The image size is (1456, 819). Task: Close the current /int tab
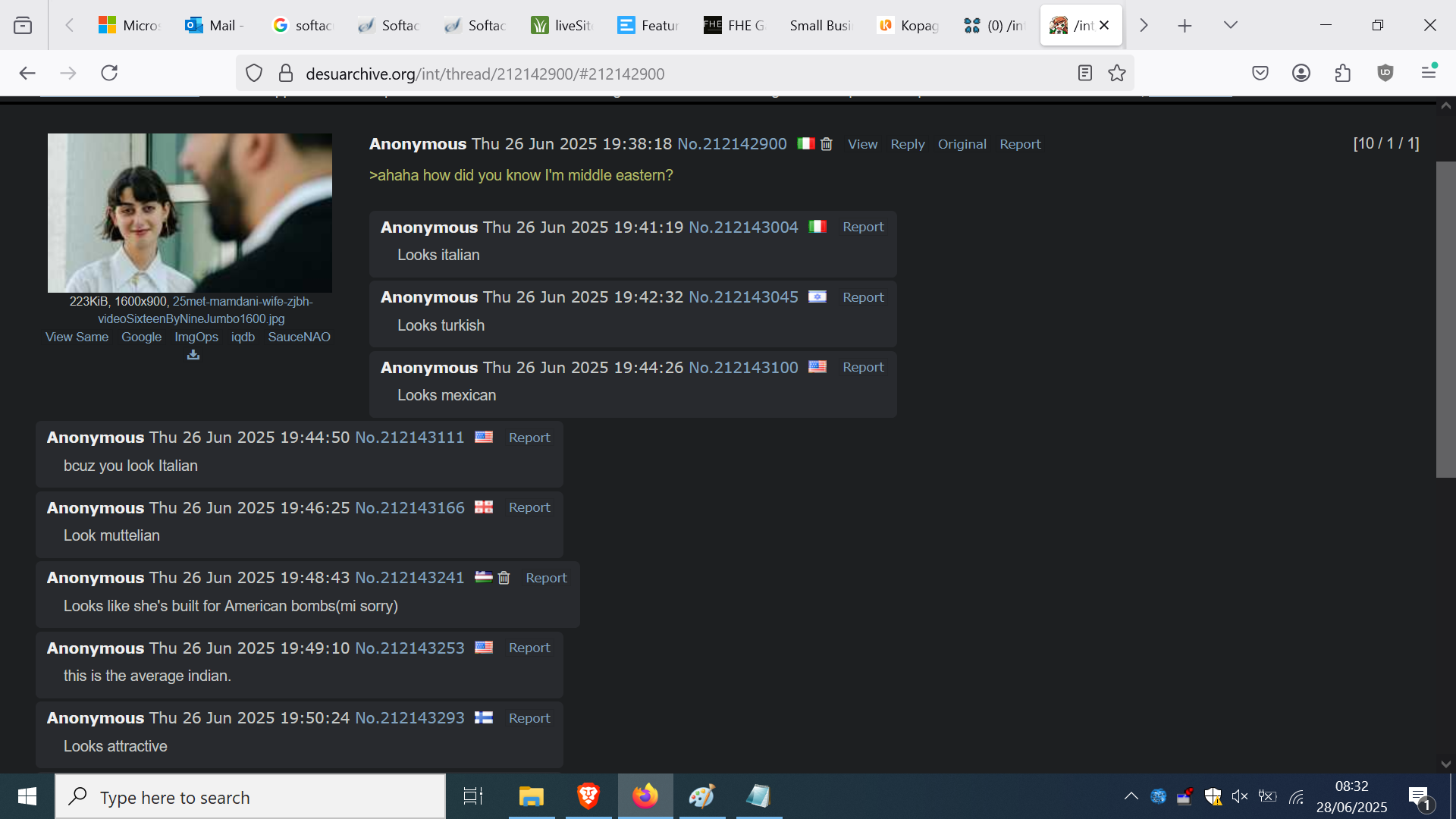click(x=1104, y=25)
